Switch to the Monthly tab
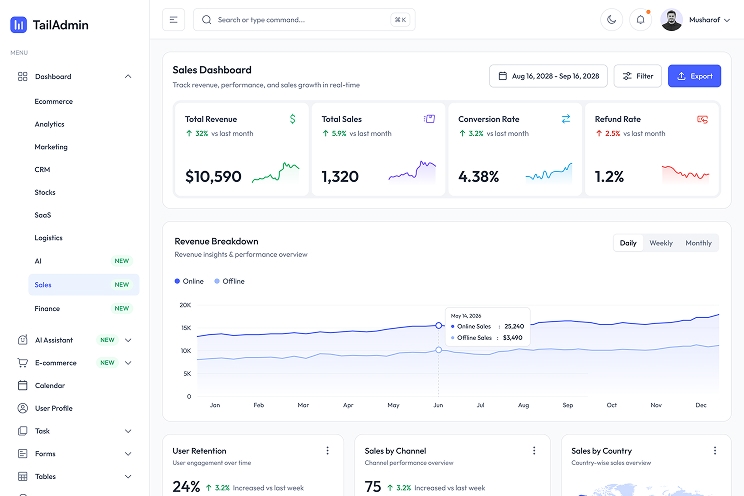Image resolution: width=744 pixels, height=496 pixels. tap(698, 243)
